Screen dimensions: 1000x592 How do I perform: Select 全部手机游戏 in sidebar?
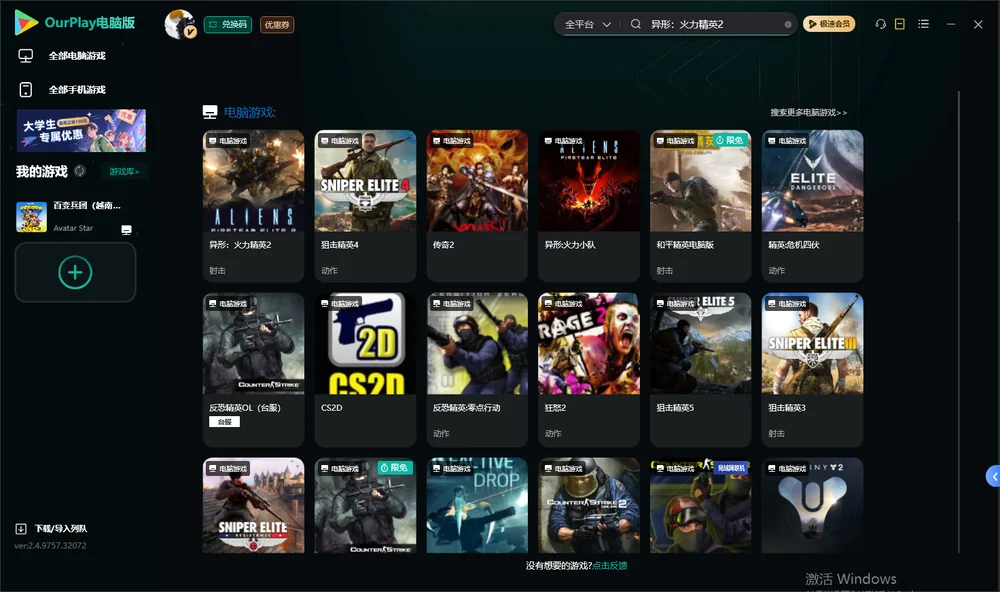point(77,90)
